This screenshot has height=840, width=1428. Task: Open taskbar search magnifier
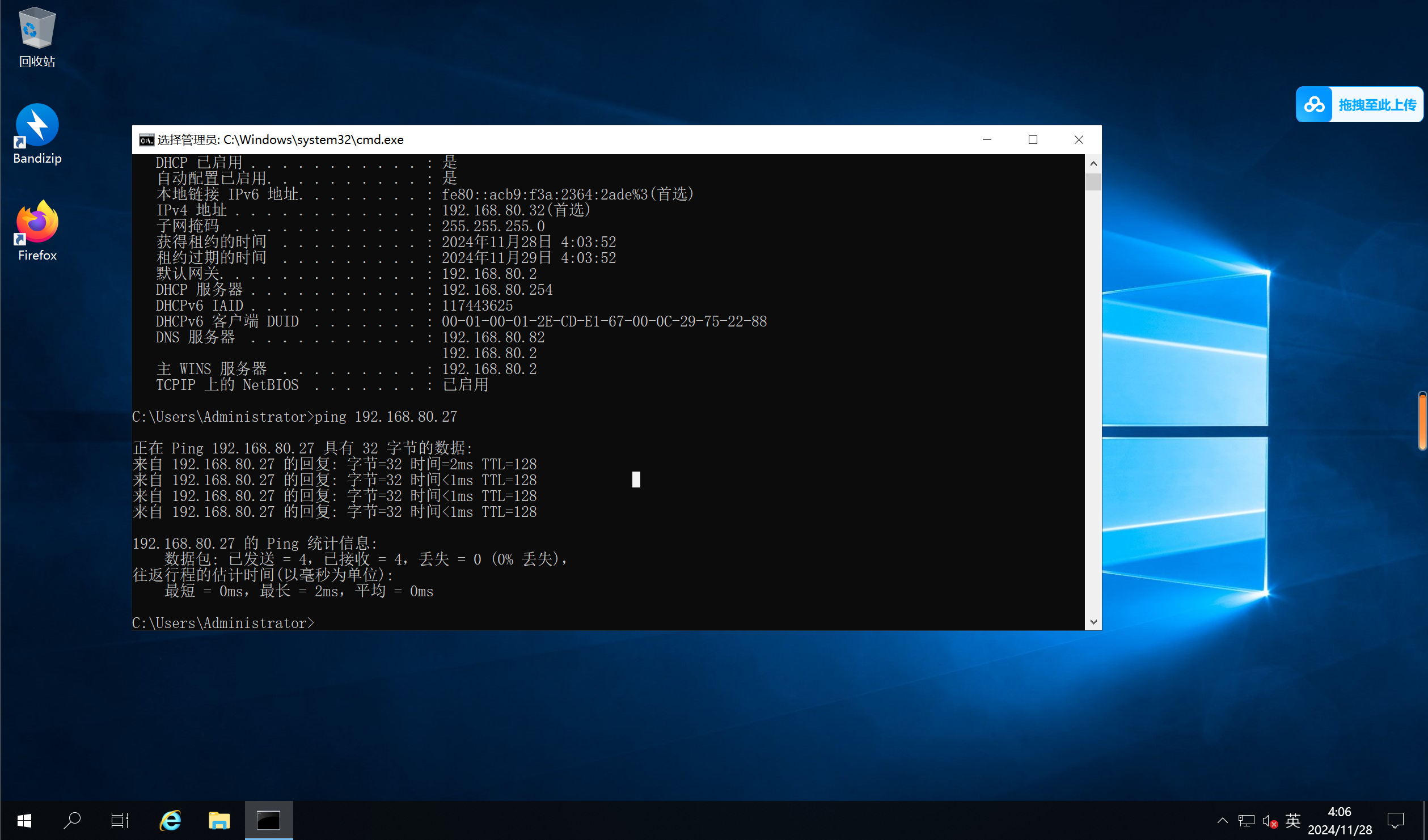point(72,820)
